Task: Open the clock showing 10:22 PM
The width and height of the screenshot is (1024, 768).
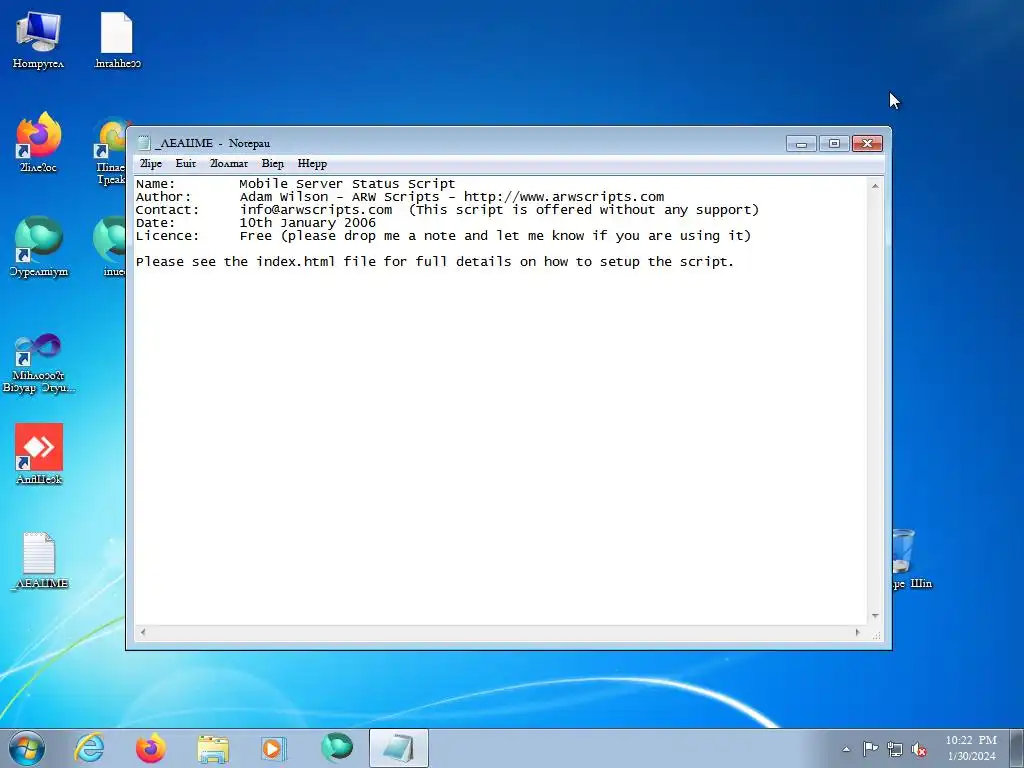Action: [x=971, y=748]
